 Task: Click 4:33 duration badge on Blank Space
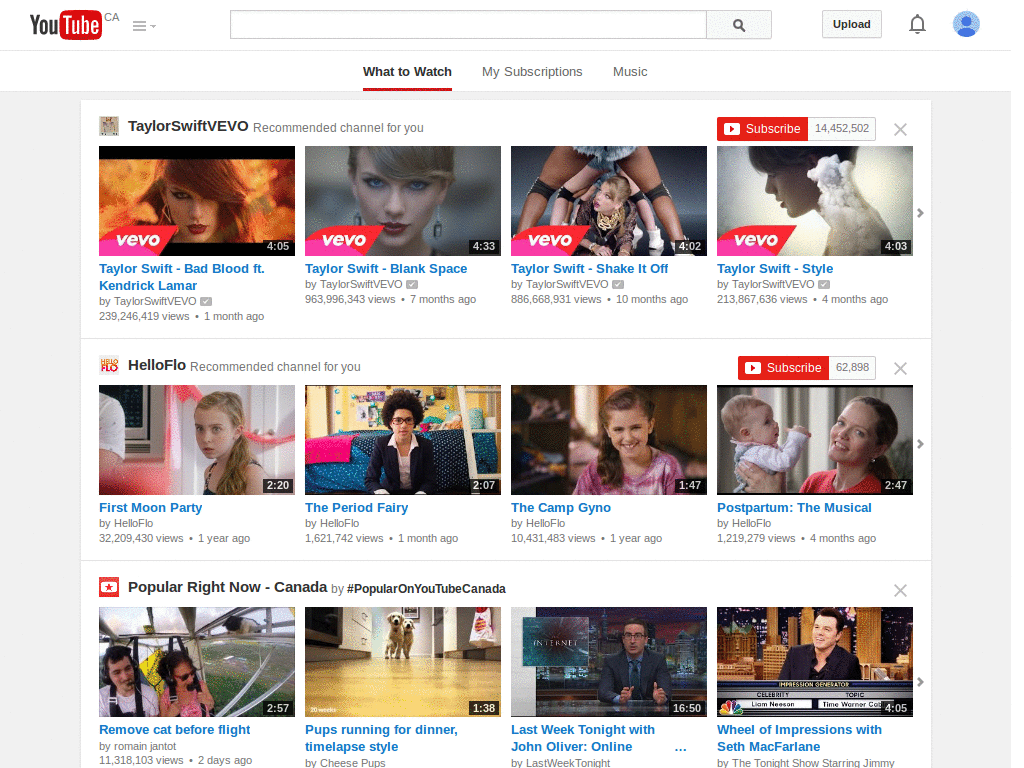coord(484,246)
